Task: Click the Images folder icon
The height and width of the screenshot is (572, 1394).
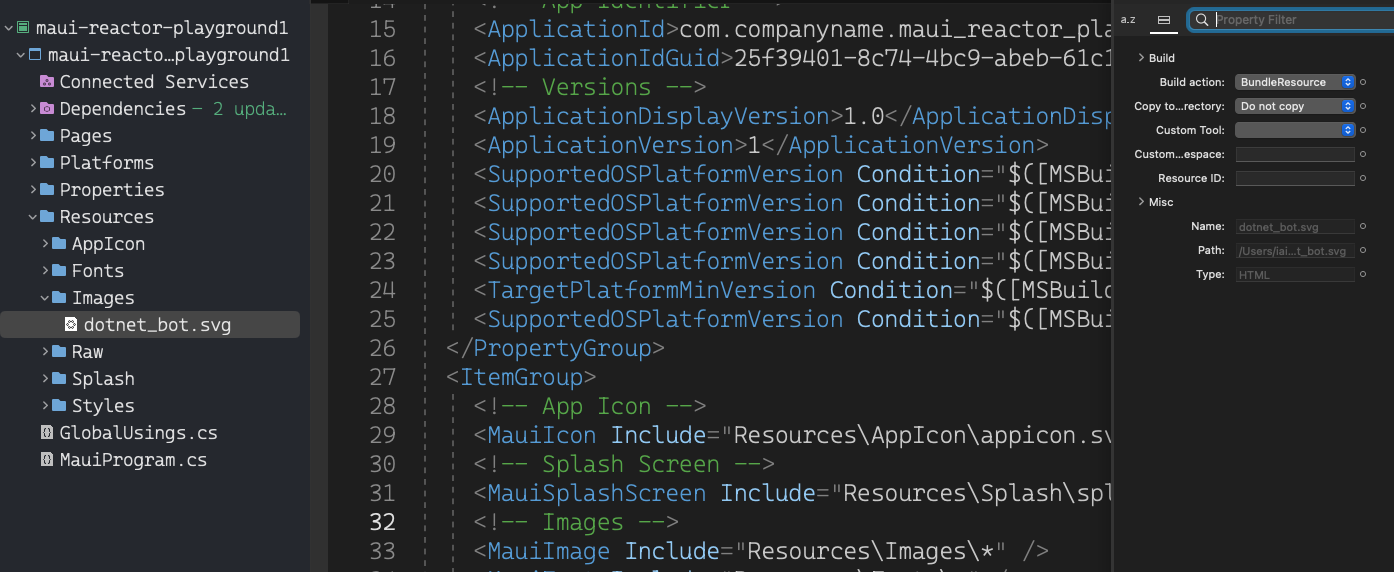Action: (x=59, y=298)
